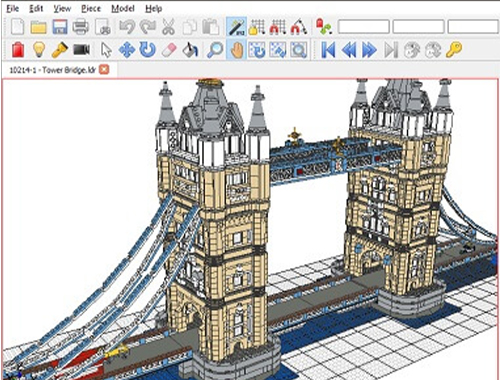Click the first greyed step icon
500x380 pixels.
pyautogui.click(x=412, y=50)
